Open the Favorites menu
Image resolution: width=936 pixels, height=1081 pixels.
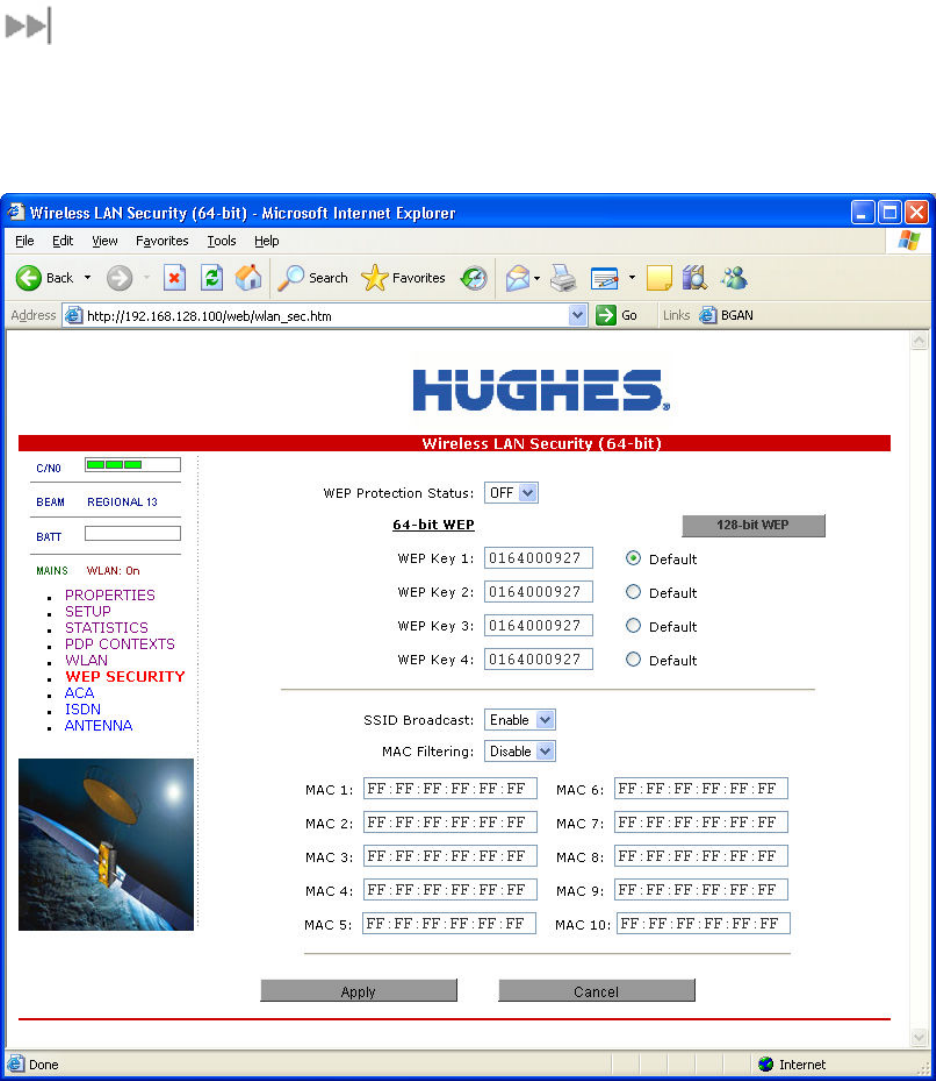click(x=162, y=241)
